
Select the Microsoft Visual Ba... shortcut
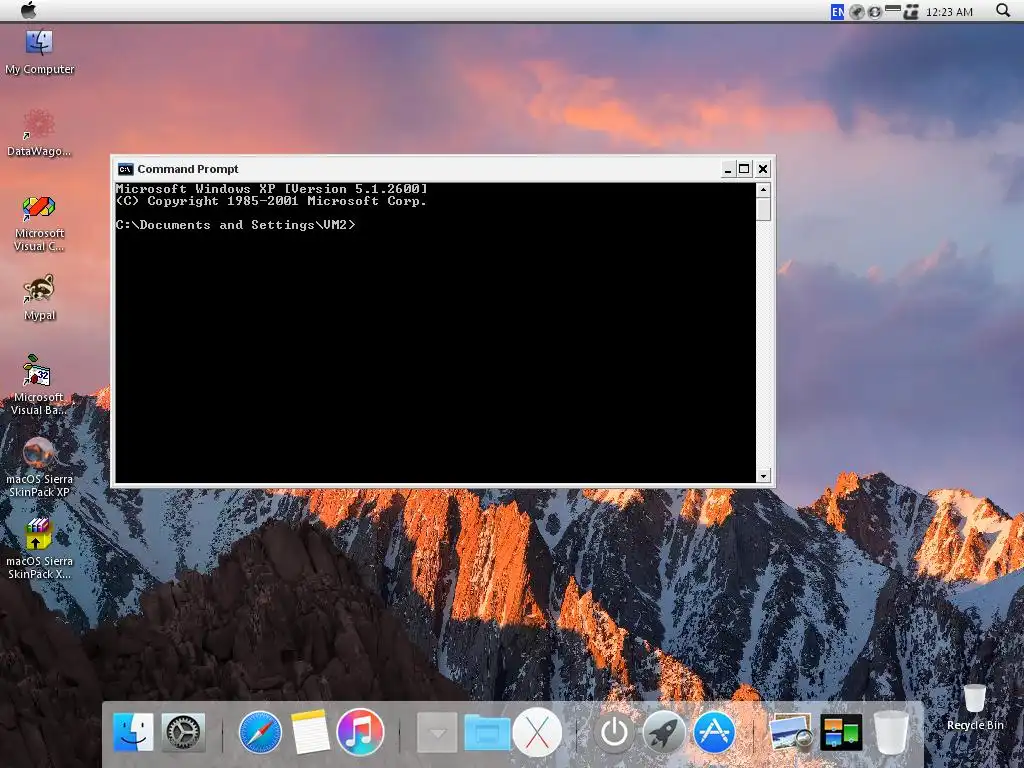click(39, 385)
